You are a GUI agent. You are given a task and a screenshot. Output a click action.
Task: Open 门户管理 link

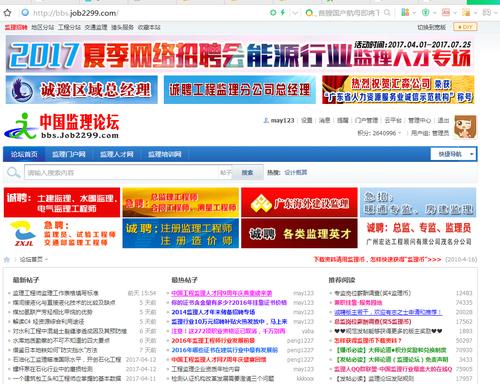pos(366,120)
